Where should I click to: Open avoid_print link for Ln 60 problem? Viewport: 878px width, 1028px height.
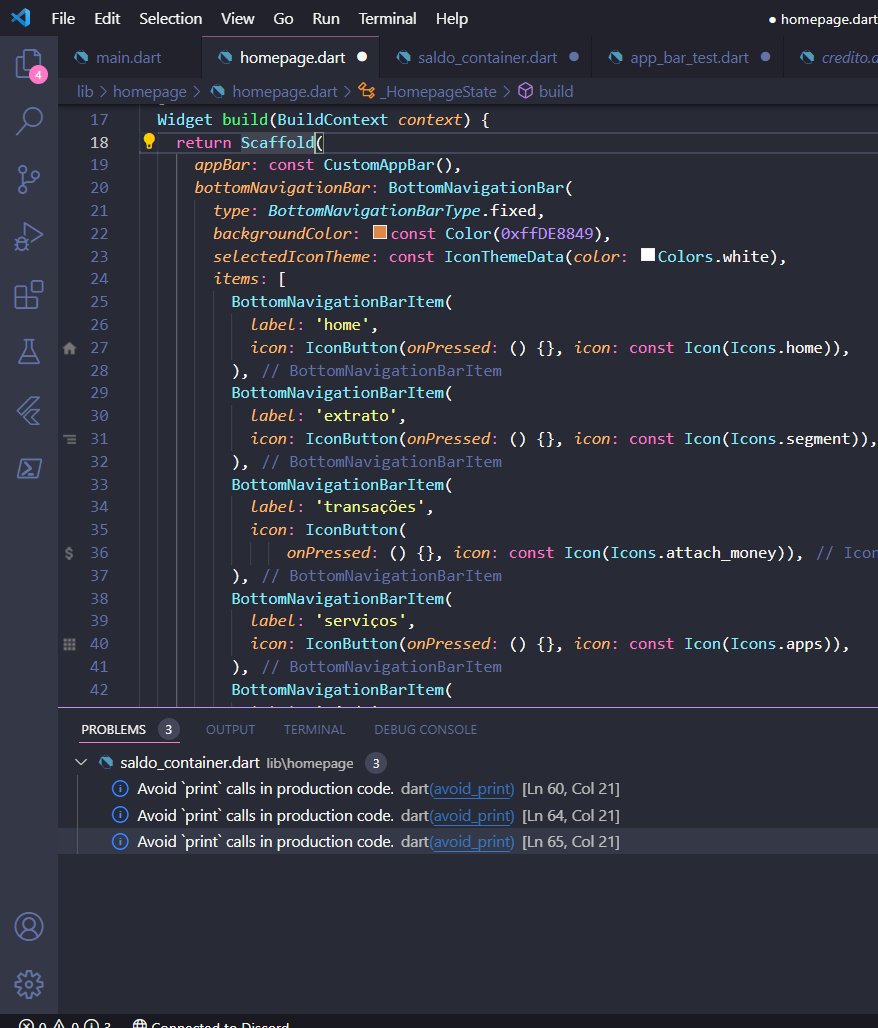point(472,789)
